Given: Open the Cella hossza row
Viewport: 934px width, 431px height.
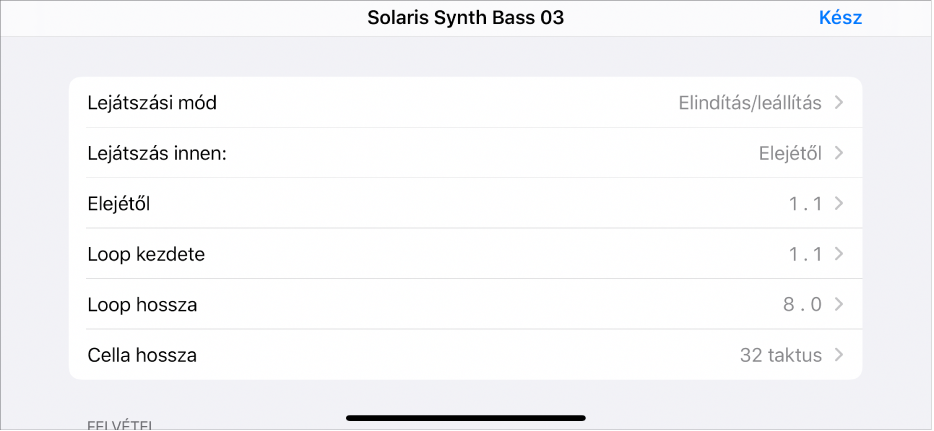Looking at the screenshot, I should pyautogui.click(x=142, y=355).
